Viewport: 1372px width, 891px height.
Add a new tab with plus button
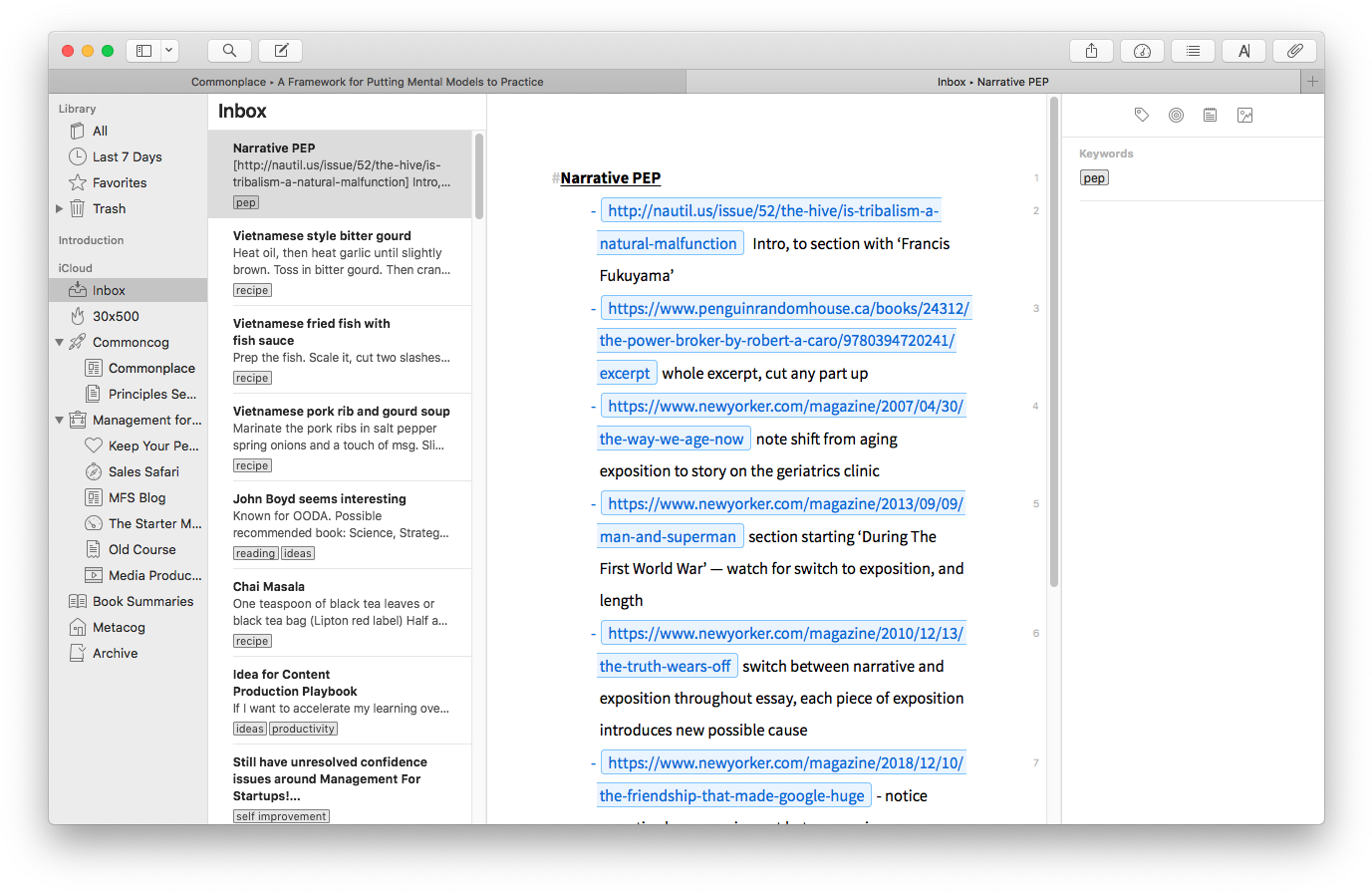click(1312, 82)
